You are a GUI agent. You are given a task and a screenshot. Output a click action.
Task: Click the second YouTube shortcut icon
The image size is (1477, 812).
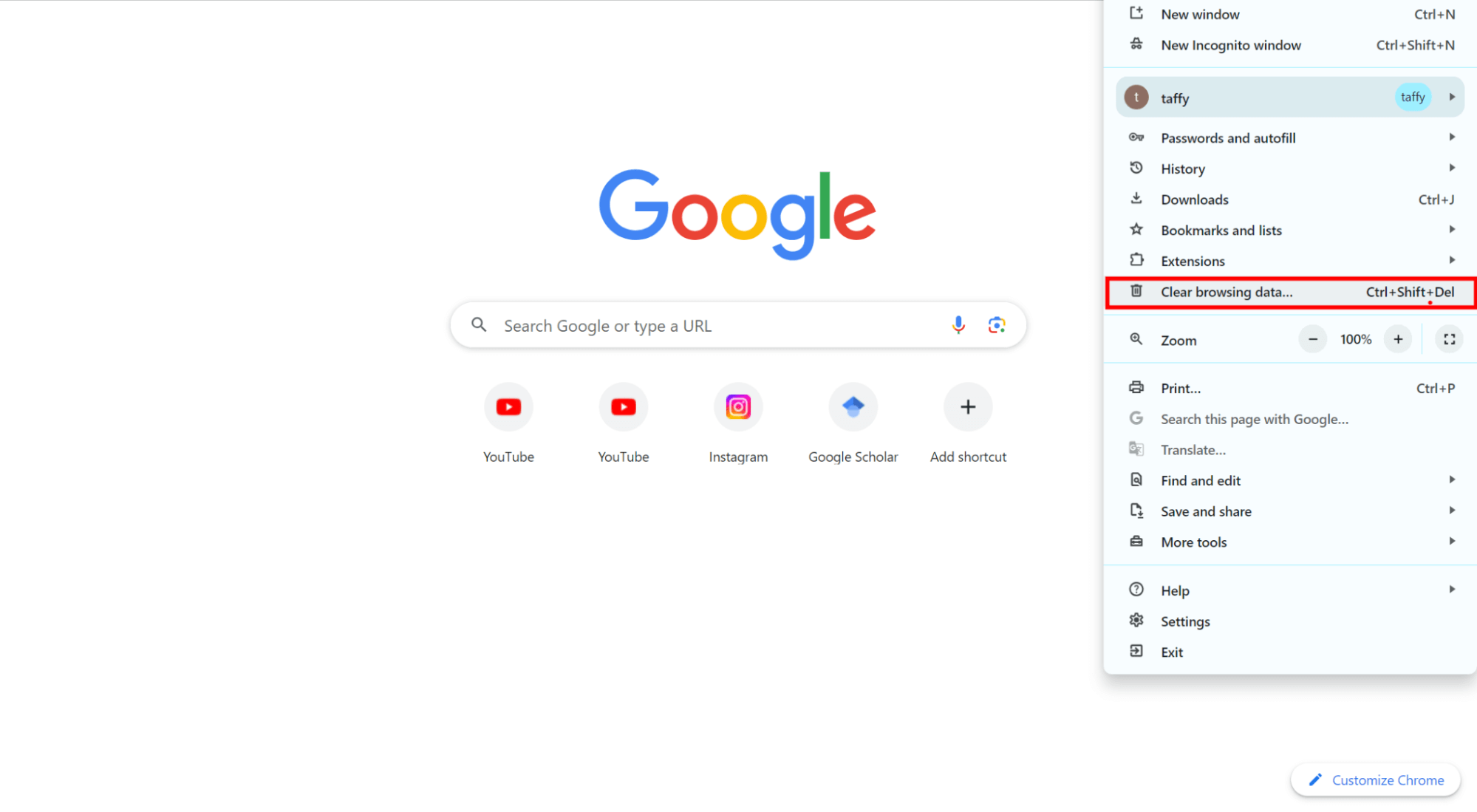pos(623,407)
